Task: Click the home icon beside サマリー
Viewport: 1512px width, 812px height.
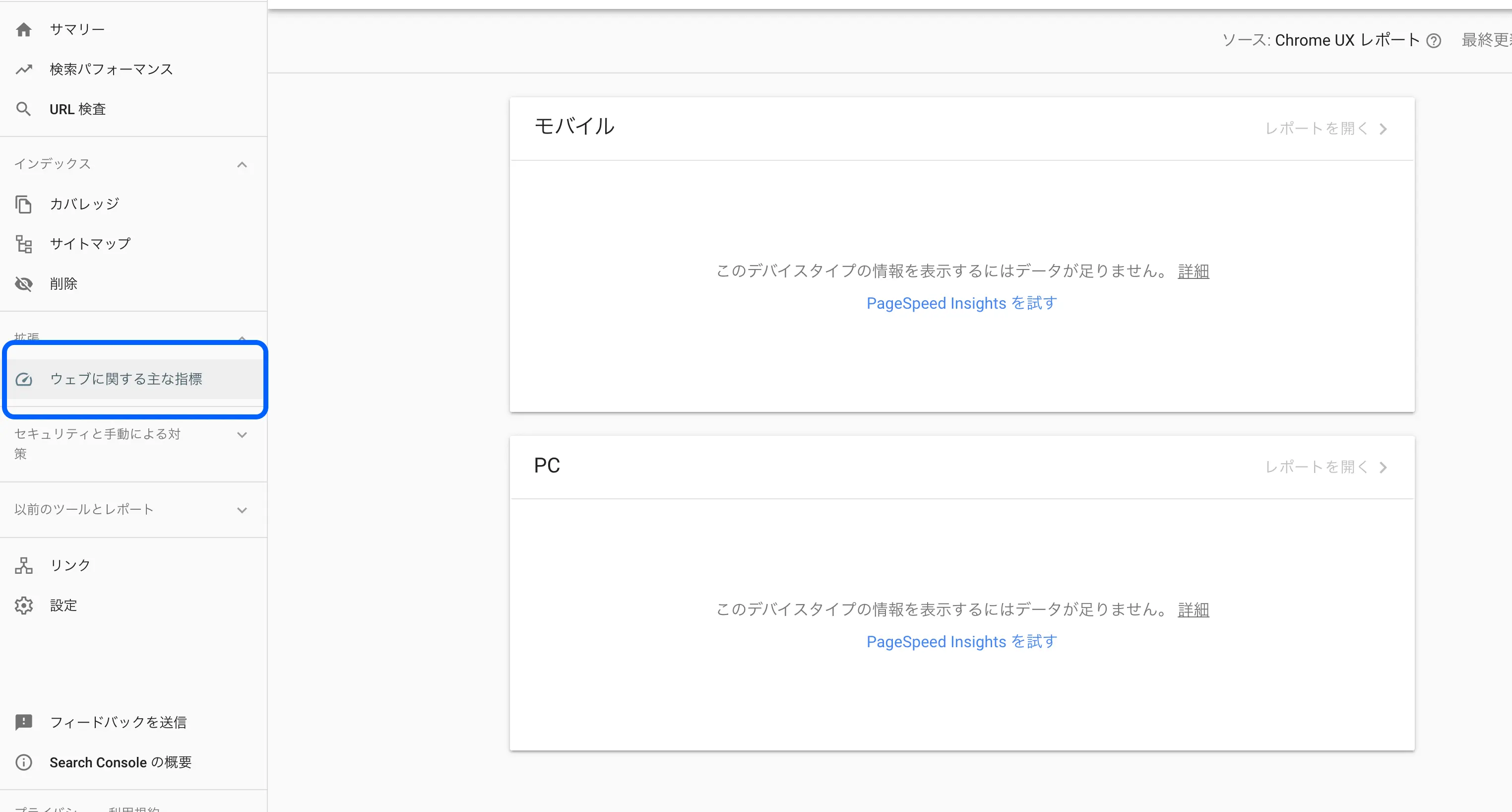Action: point(23,29)
